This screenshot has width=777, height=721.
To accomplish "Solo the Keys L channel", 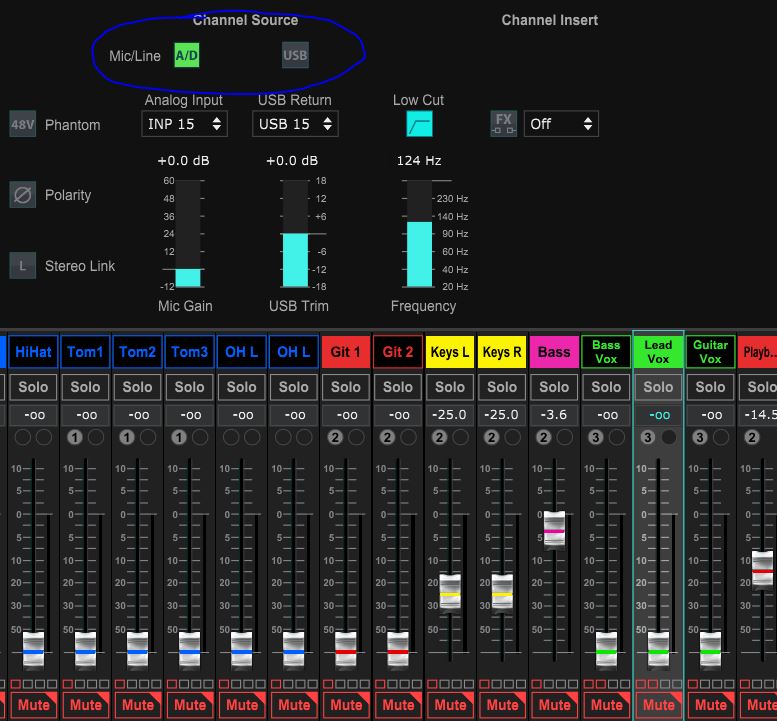I will click(x=449, y=387).
